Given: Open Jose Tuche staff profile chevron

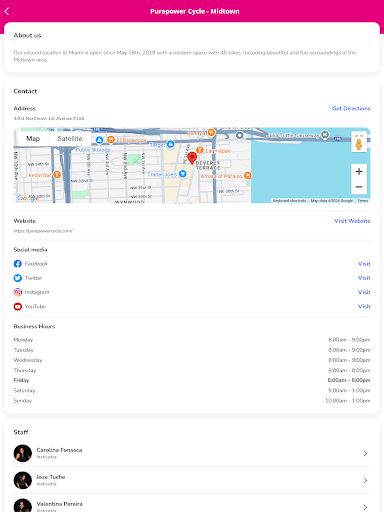Looking at the screenshot, I should pyautogui.click(x=365, y=480).
